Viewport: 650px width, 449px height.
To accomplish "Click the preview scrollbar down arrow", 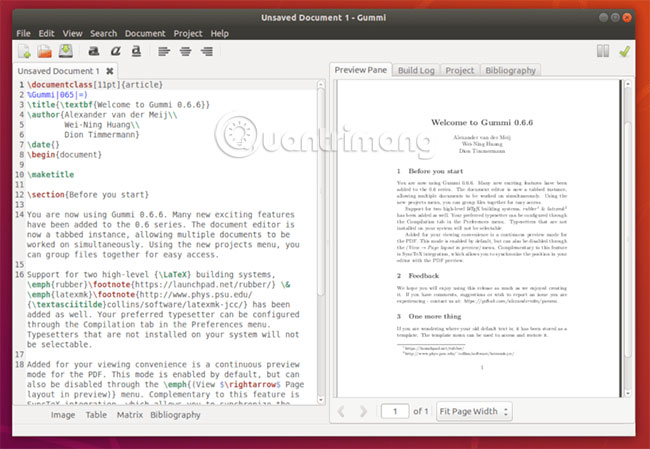I will tap(628, 393).
